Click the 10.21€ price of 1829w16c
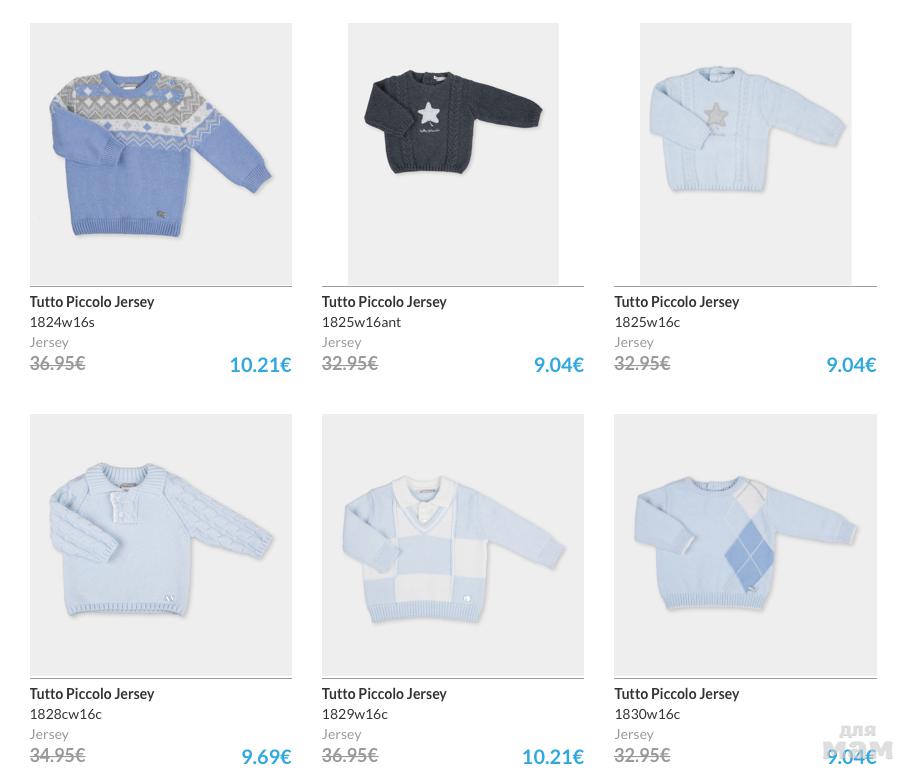This screenshot has height=774, width=908. pyautogui.click(x=552, y=757)
